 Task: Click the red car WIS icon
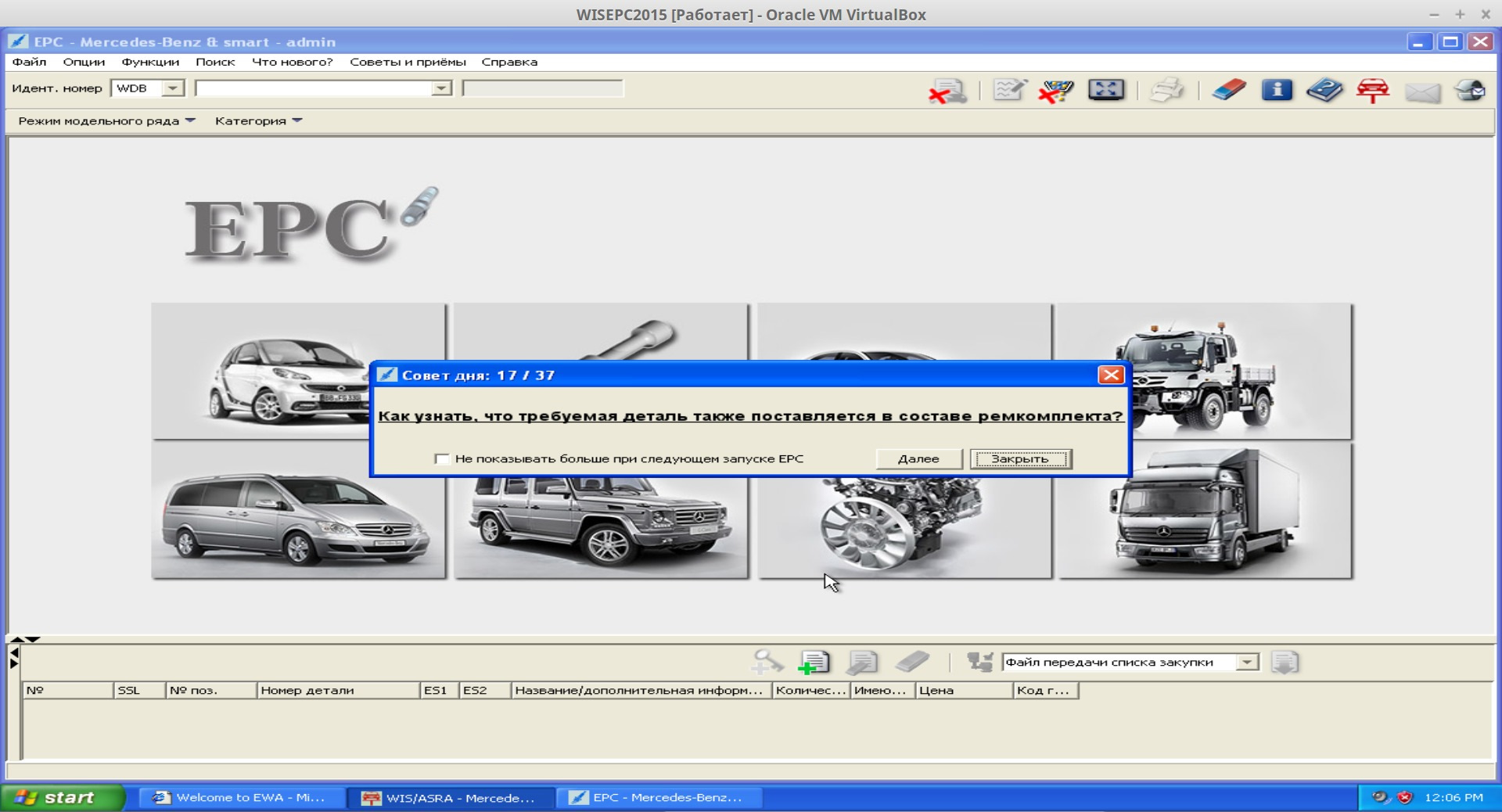1373,90
